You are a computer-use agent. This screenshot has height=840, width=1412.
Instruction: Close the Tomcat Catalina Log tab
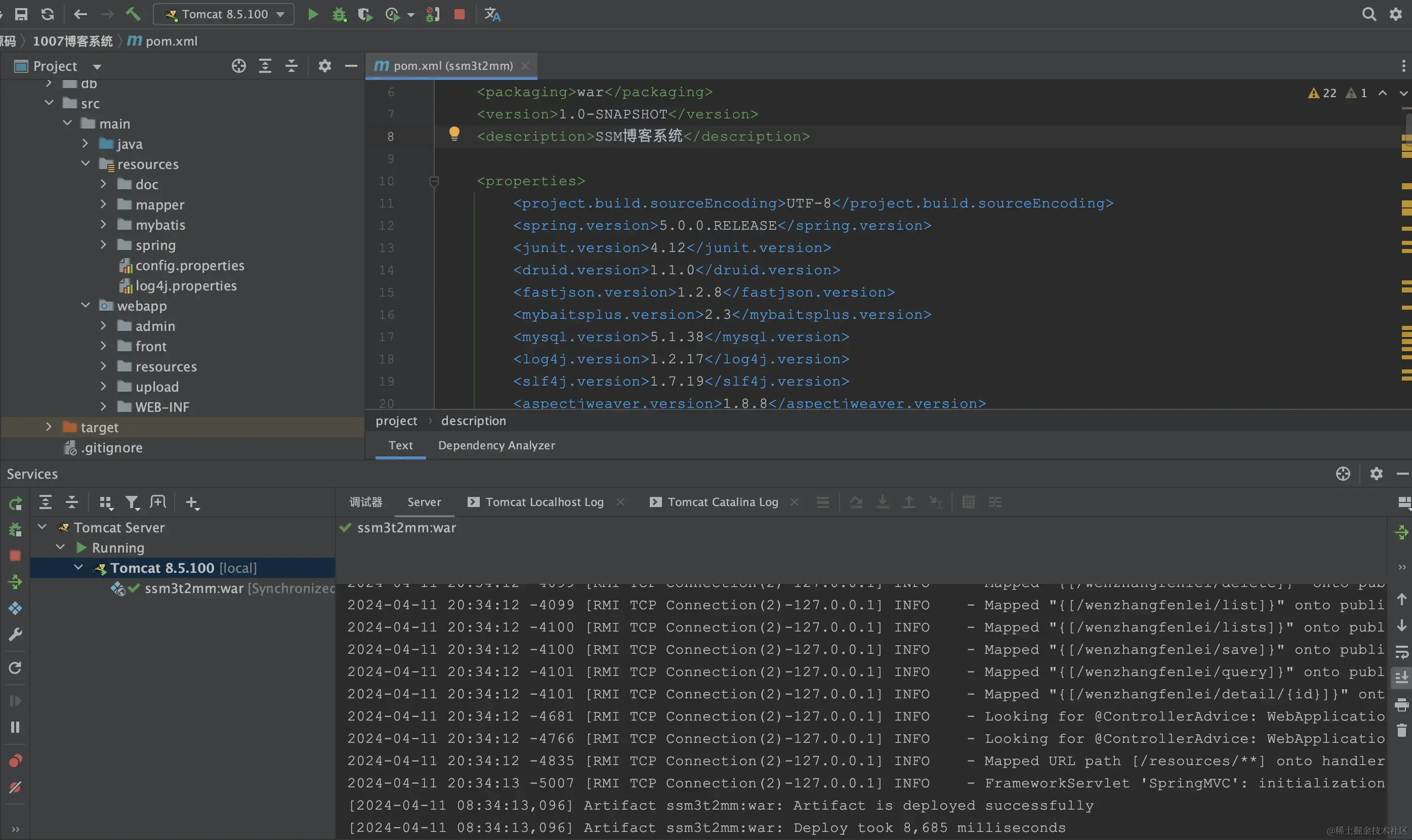(795, 502)
